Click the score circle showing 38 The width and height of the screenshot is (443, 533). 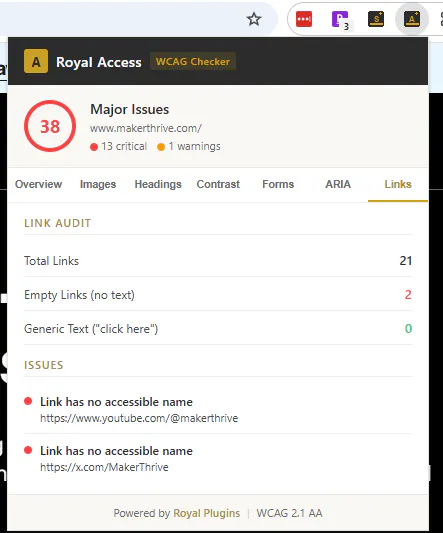click(x=50, y=126)
